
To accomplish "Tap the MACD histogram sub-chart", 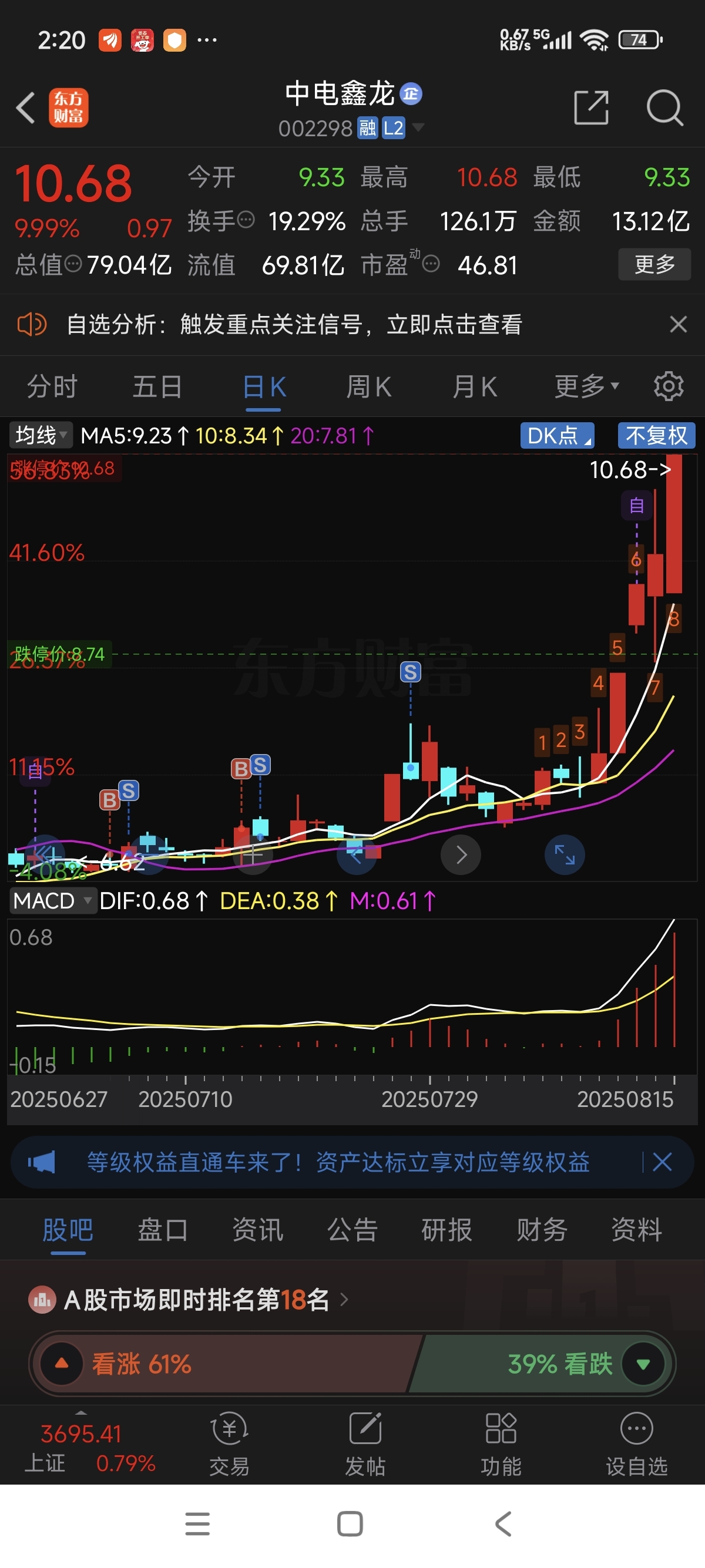I will [x=352, y=996].
